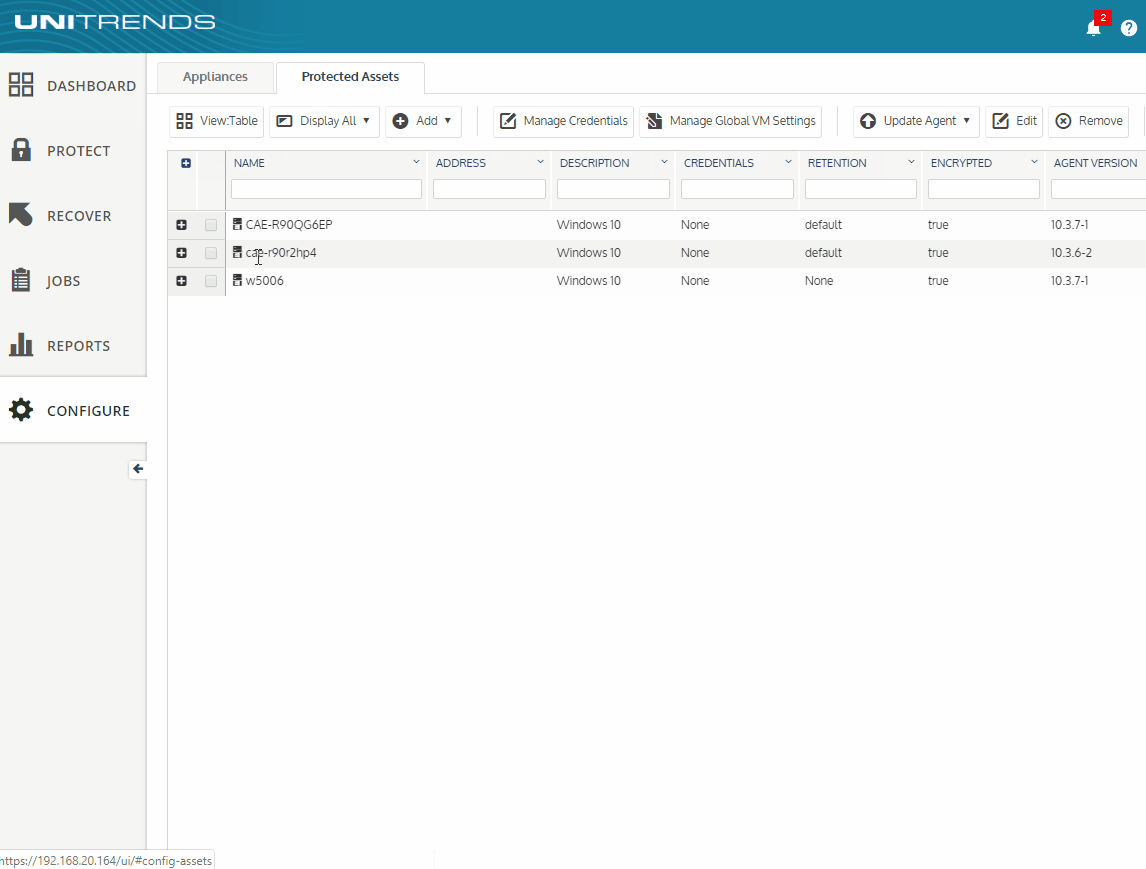Image resolution: width=1146 pixels, height=869 pixels.
Task: Switch to the Appliances tab
Action: click(x=216, y=77)
